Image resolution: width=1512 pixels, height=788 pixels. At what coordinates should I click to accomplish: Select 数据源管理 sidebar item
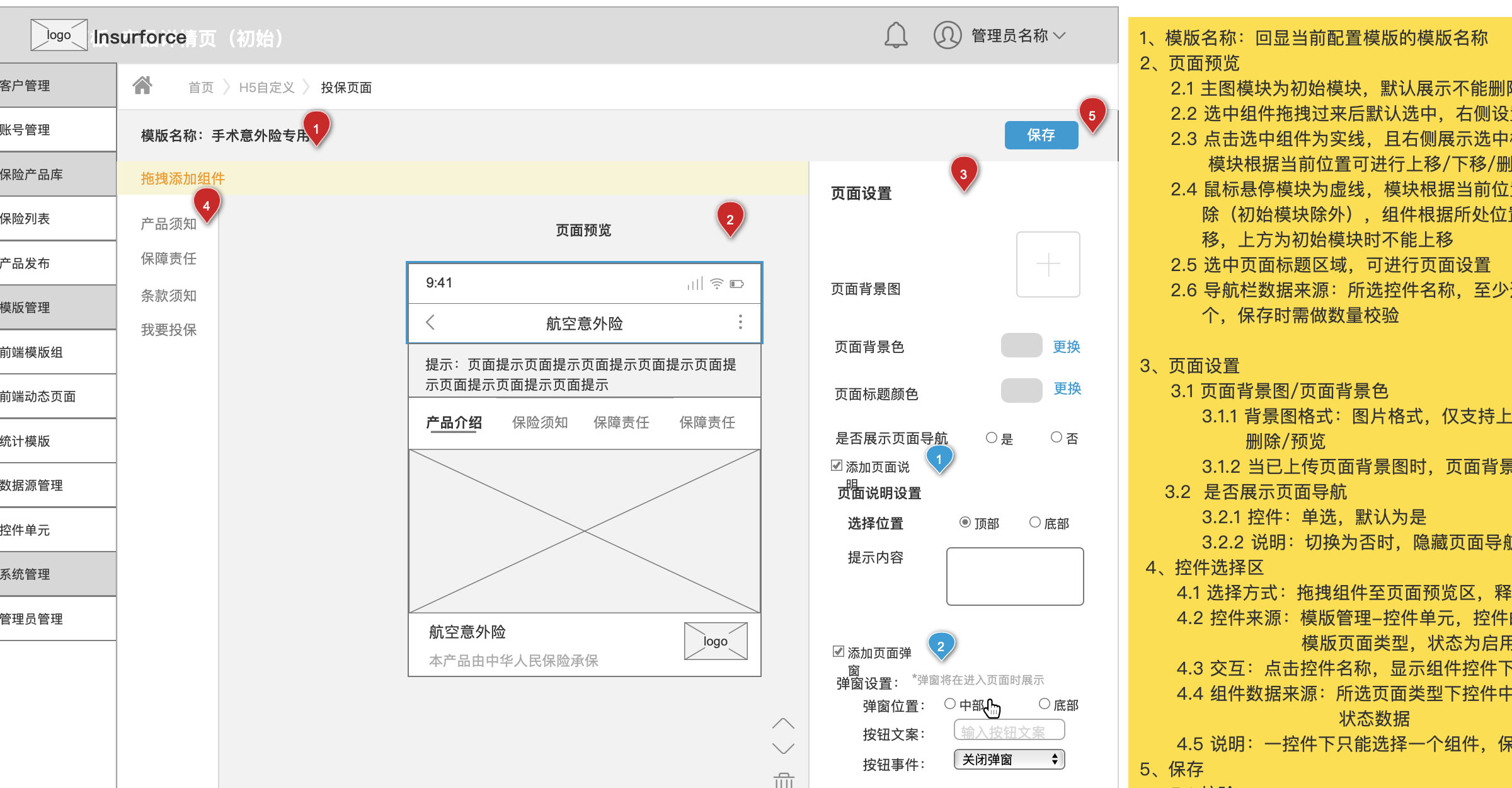[58, 485]
